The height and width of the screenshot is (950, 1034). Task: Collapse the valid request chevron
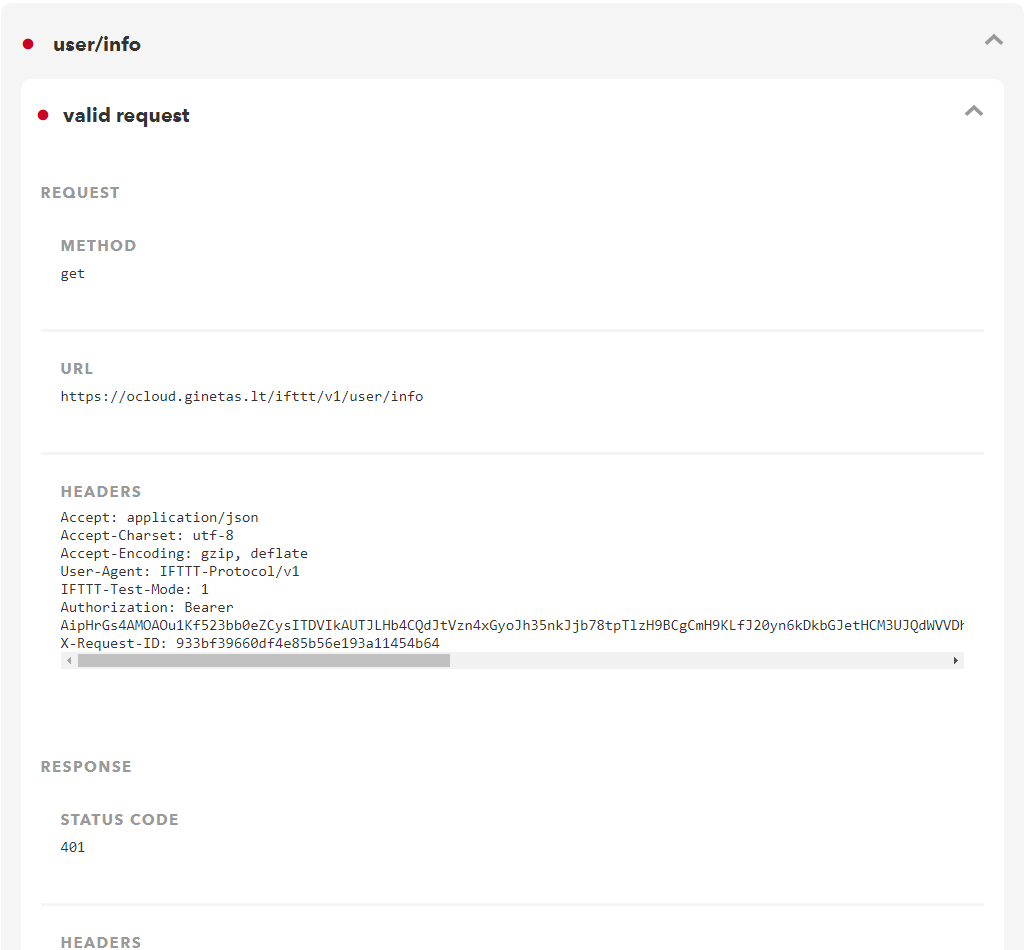[973, 111]
